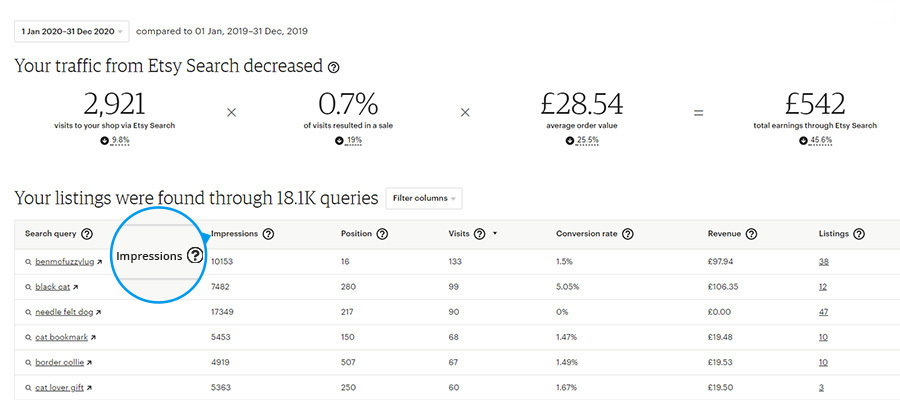Open listings count 12 for black cat
The height and width of the screenshot is (400, 900).
coord(823,287)
